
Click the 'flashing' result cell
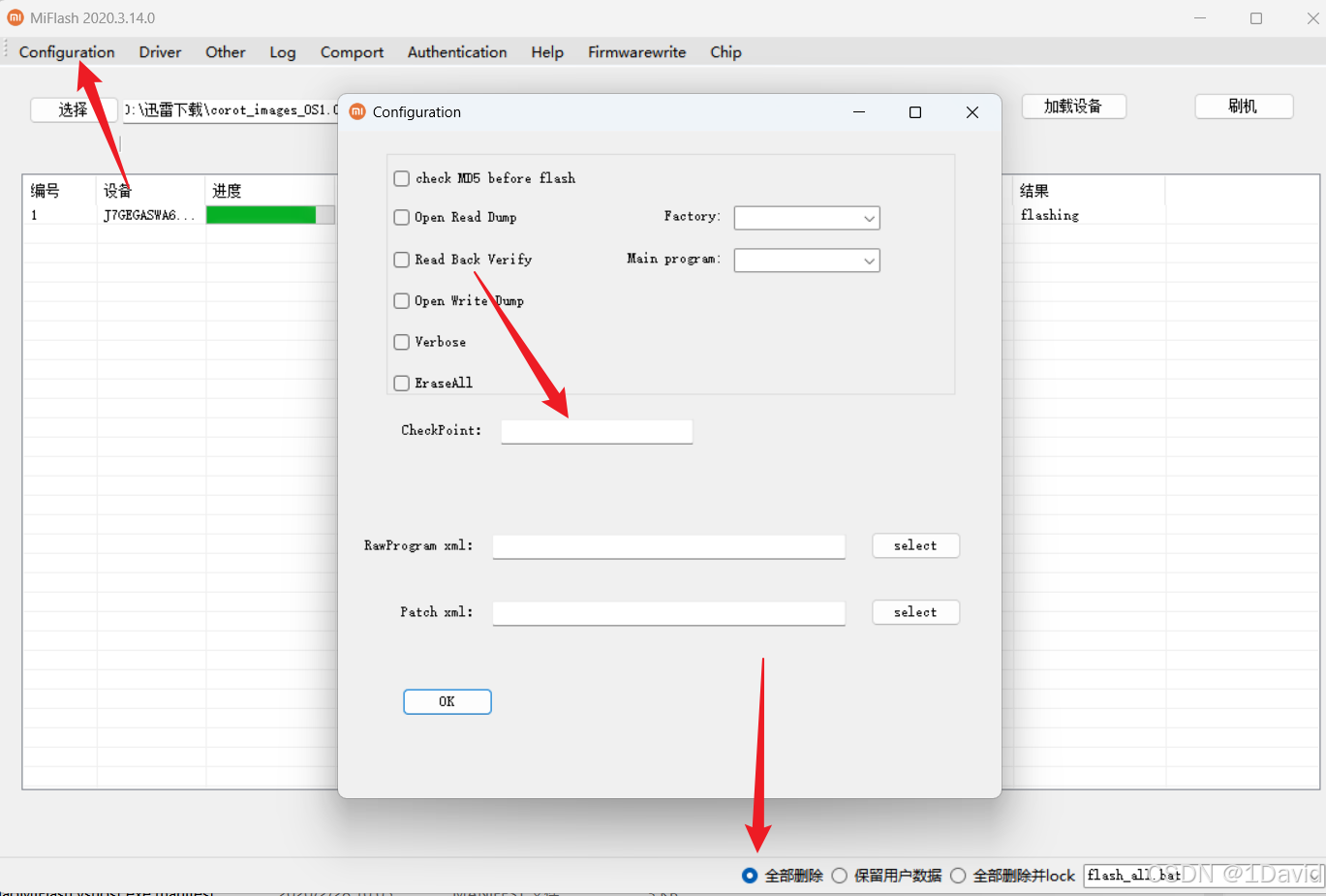pos(1050,215)
